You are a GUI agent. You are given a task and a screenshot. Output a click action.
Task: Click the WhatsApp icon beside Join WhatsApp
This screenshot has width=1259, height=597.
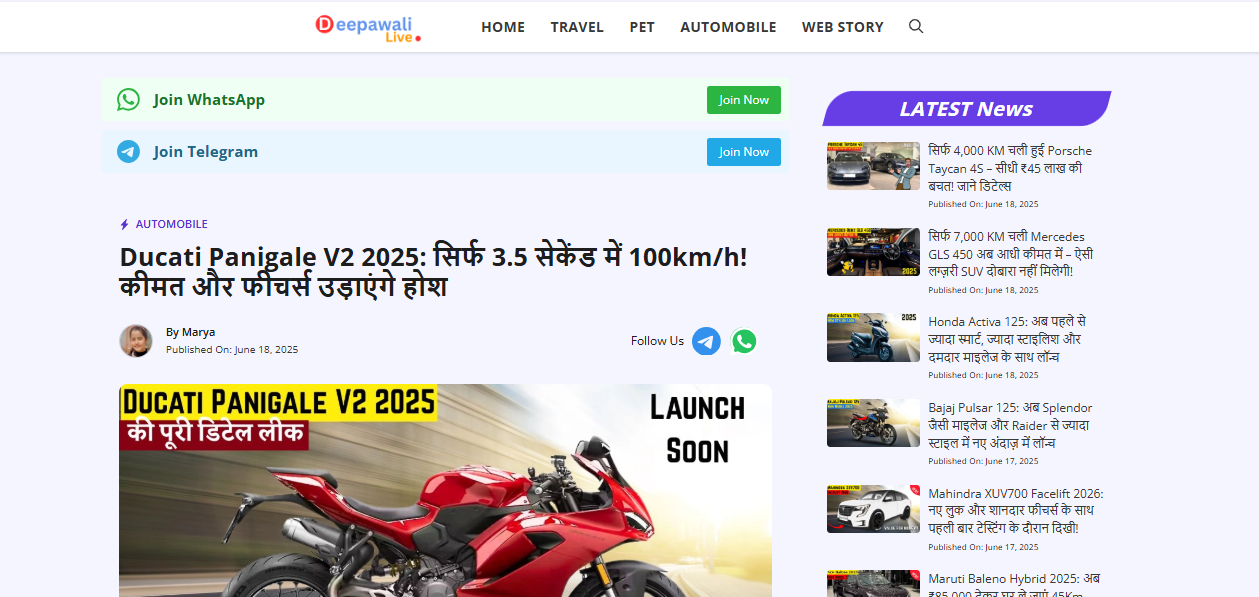click(128, 100)
